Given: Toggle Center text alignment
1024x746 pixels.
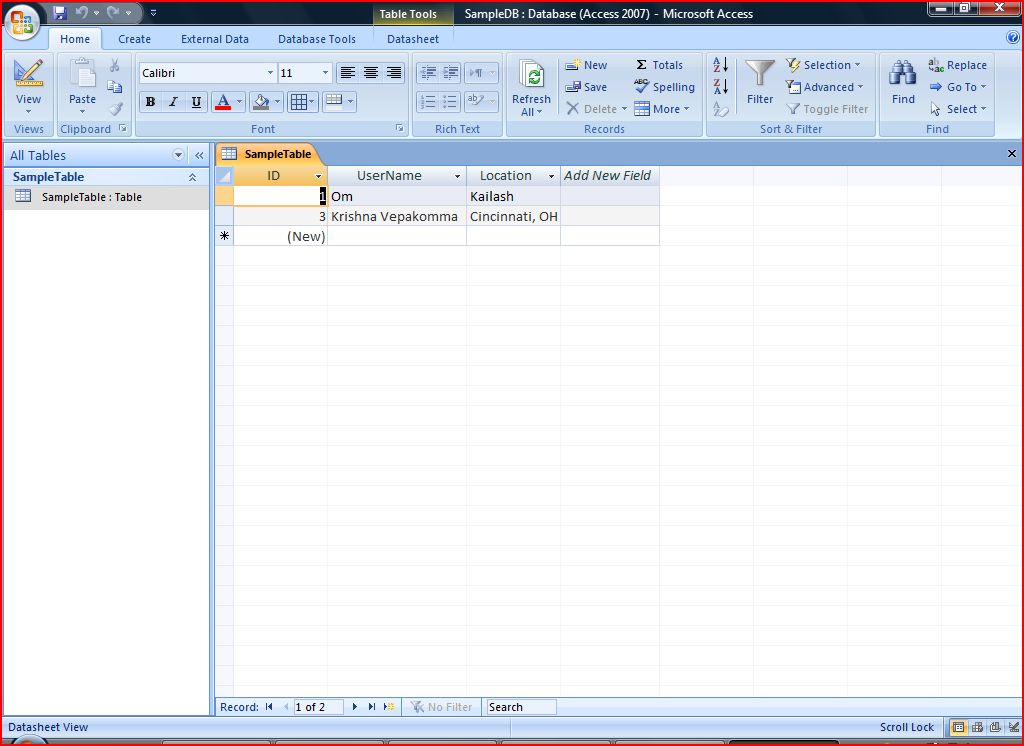Looking at the screenshot, I should [x=370, y=73].
